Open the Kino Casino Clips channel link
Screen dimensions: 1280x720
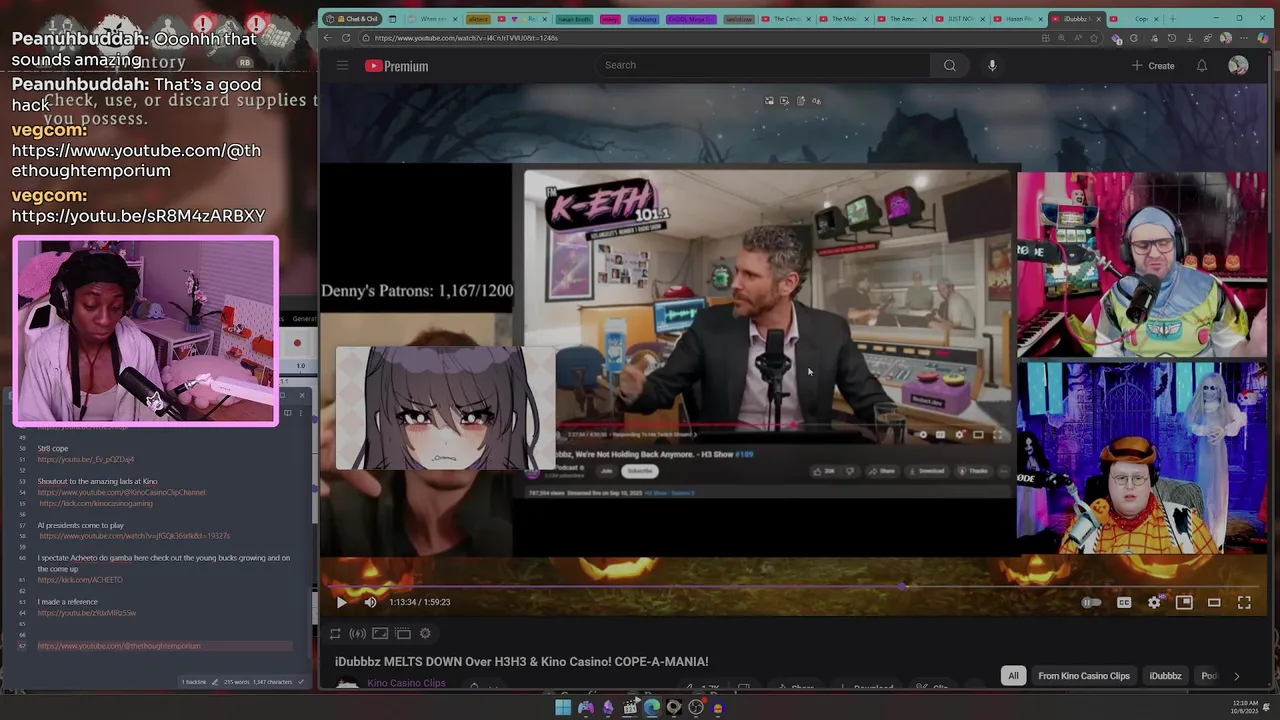click(406, 683)
